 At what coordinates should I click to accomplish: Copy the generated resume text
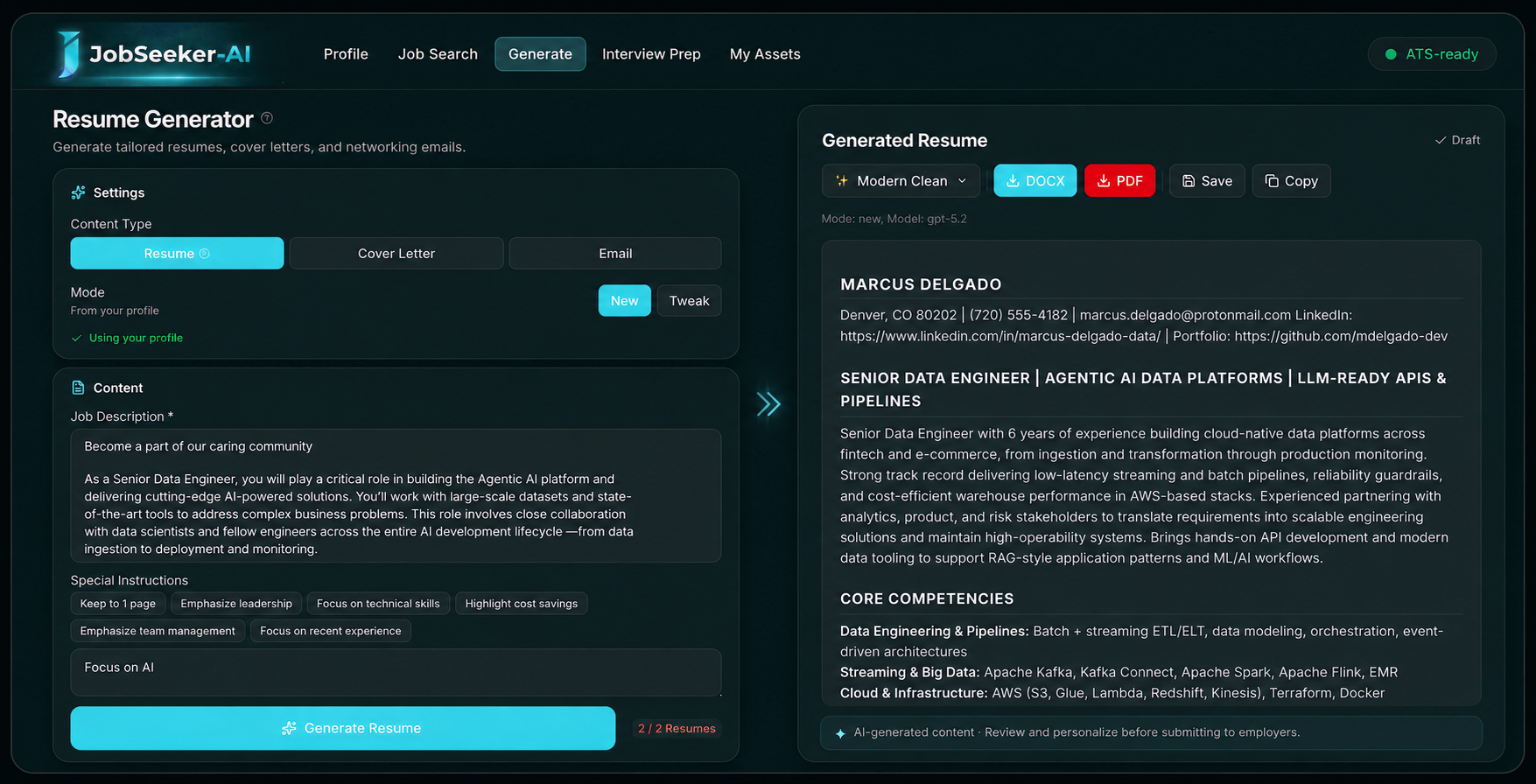tap(1291, 181)
